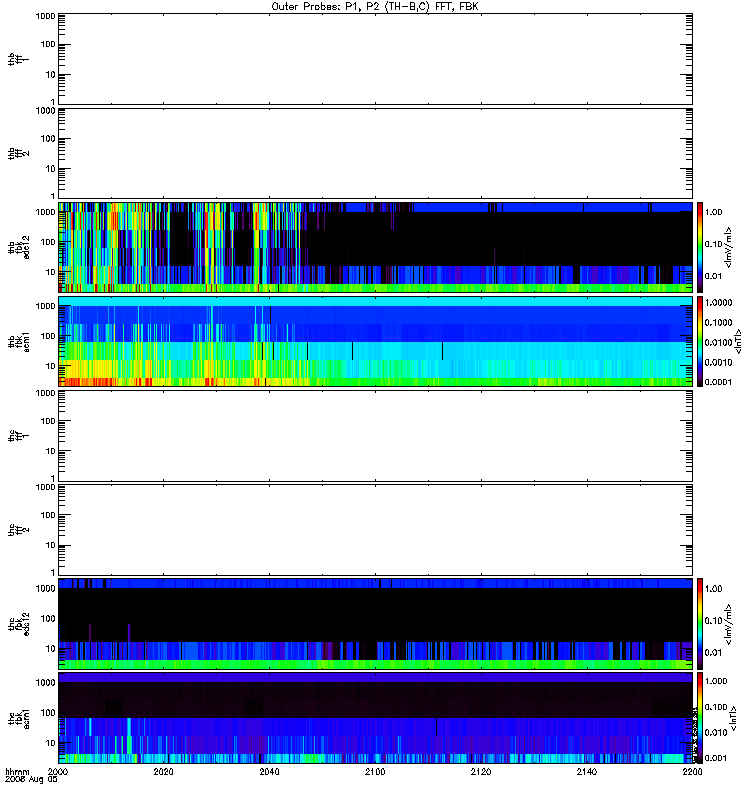Click the 'thb fbk edc12' panel label
The image size is (750, 800).
(x=18, y=247)
